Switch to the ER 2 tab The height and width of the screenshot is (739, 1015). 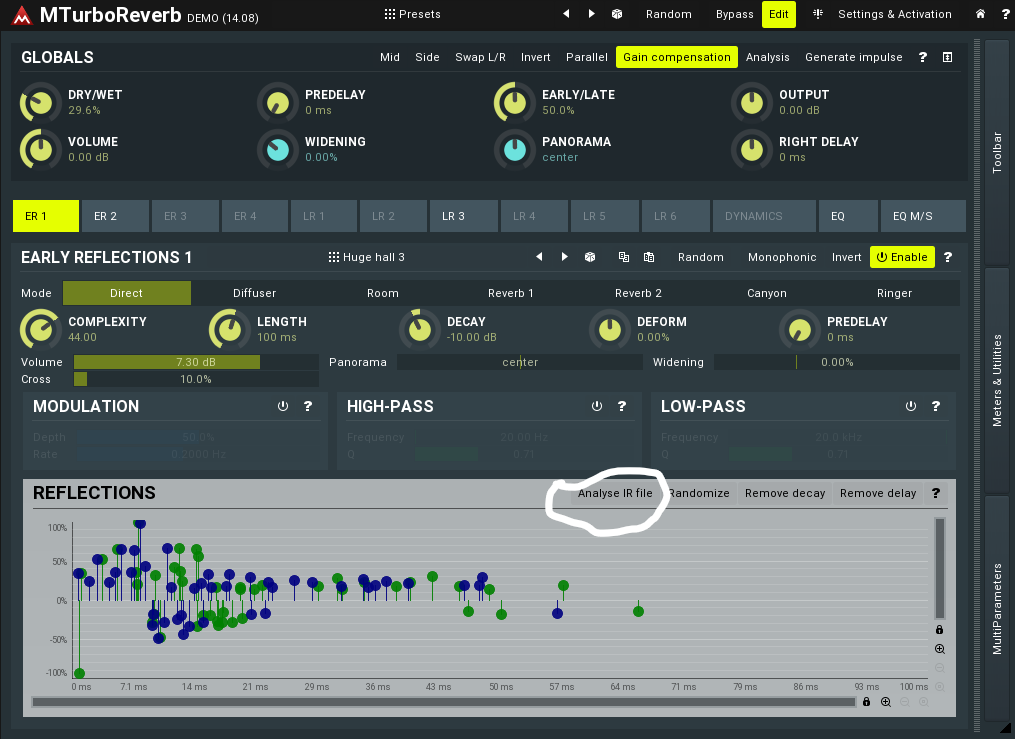[x=116, y=216]
